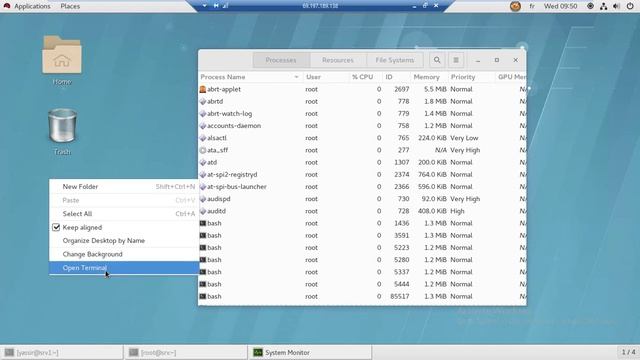The image size is (640, 360).
Task: Click the search icon in System Monitor
Action: pyautogui.click(x=437, y=60)
